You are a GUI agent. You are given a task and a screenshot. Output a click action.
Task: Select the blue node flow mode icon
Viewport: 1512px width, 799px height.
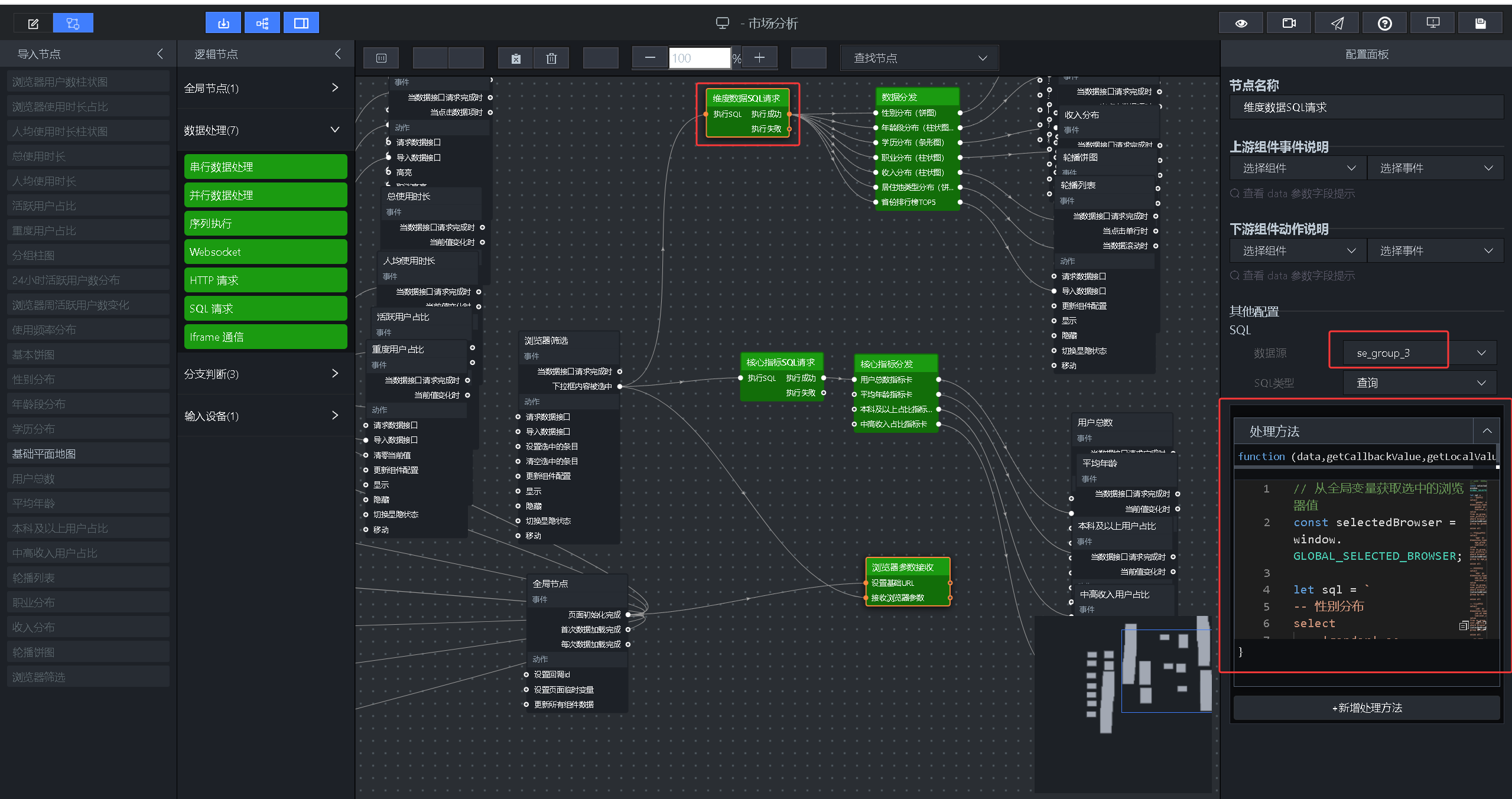tap(73, 24)
